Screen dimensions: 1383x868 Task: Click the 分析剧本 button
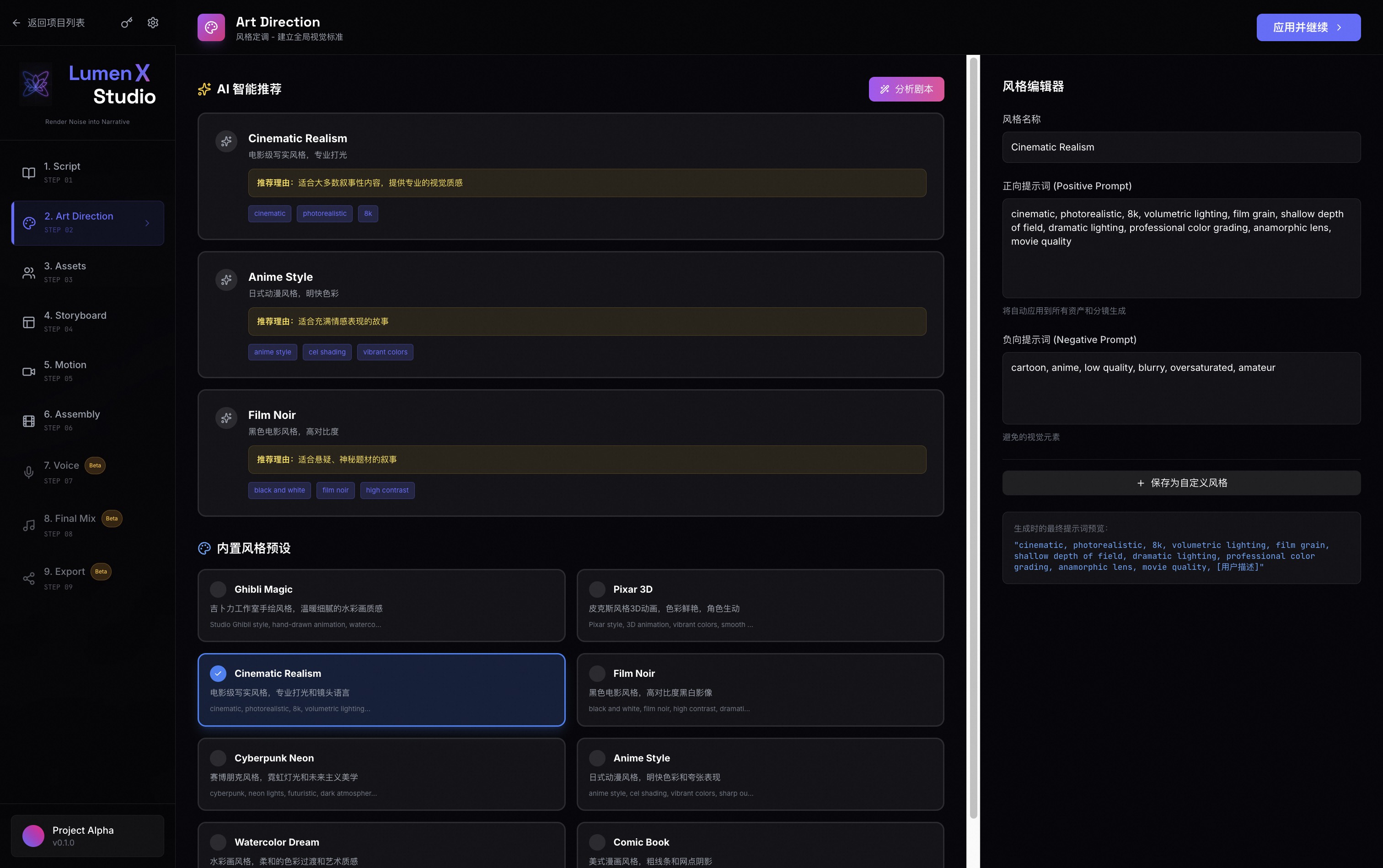coord(906,89)
